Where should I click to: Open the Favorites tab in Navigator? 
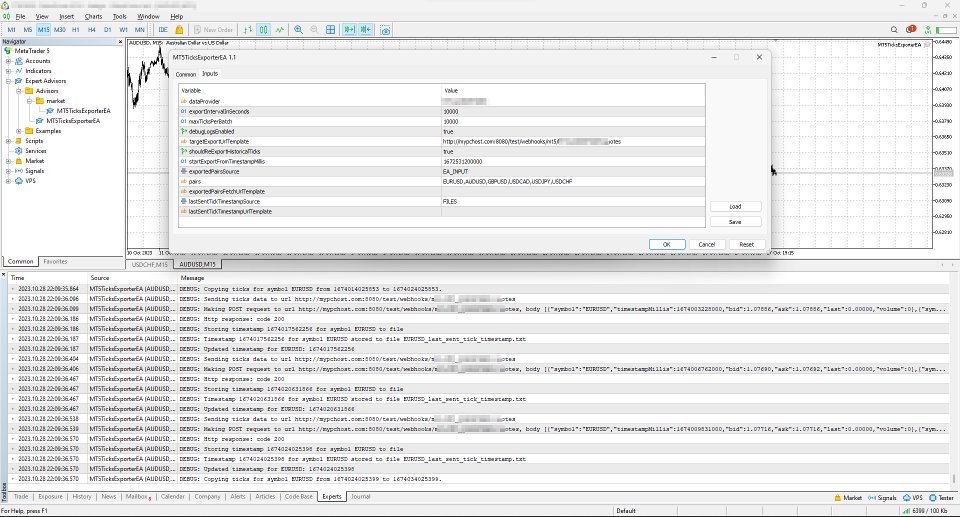[55, 262]
